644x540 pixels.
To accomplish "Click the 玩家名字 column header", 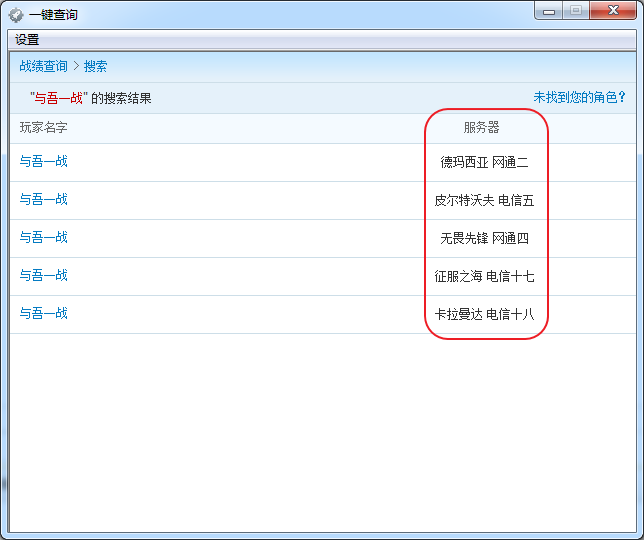I will click(x=44, y=128).
